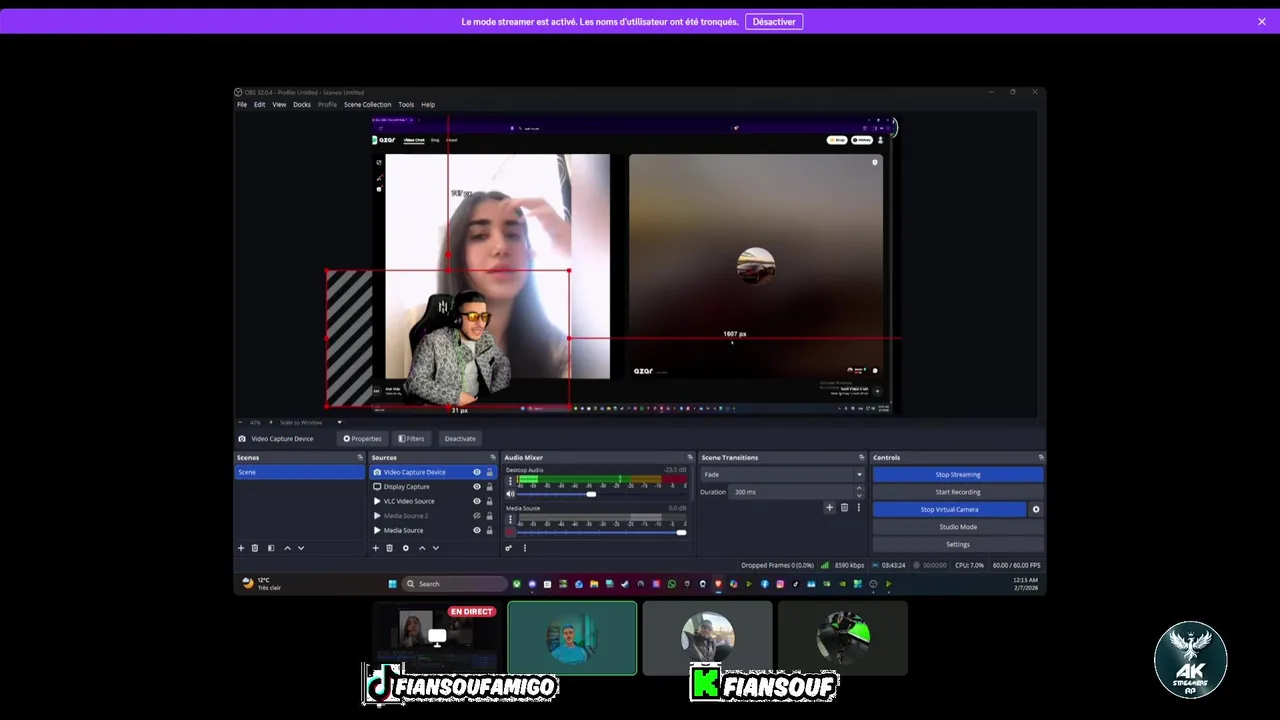This screenshot has height=720, width=1280.
Task: Open the View menu
Action: (279, 104)
